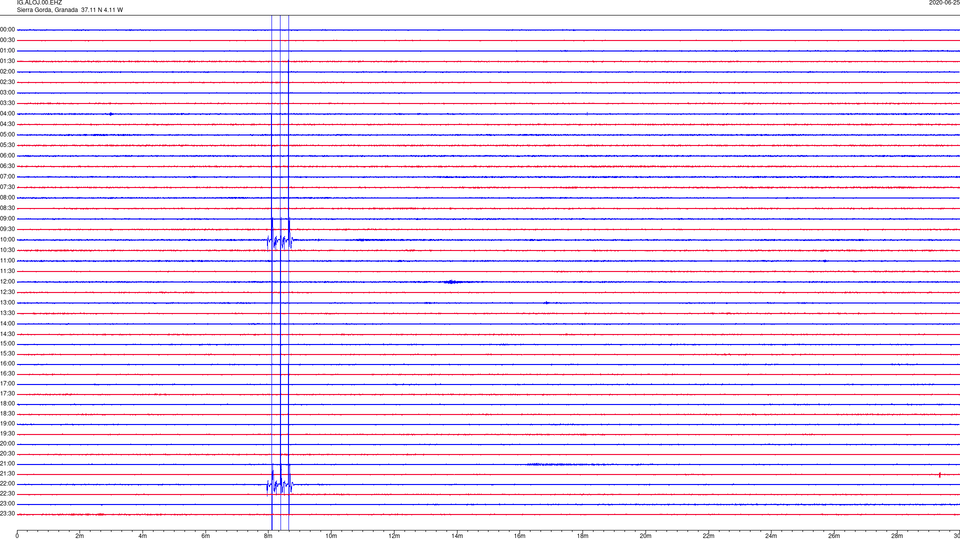Select the 00:00 trace time label
This screenshot has width=960, height=540.
coord(7,29)
